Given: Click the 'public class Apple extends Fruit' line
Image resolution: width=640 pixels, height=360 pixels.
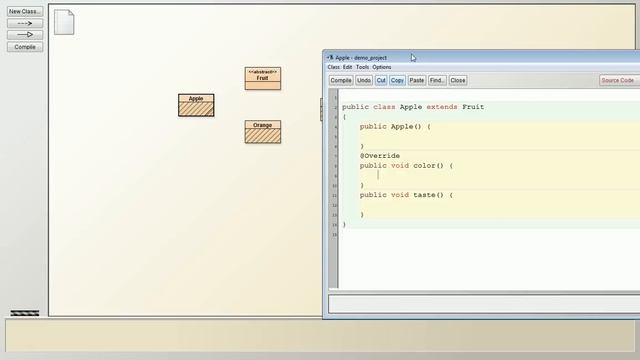Looking at the screenshot, I should [413, 107].
